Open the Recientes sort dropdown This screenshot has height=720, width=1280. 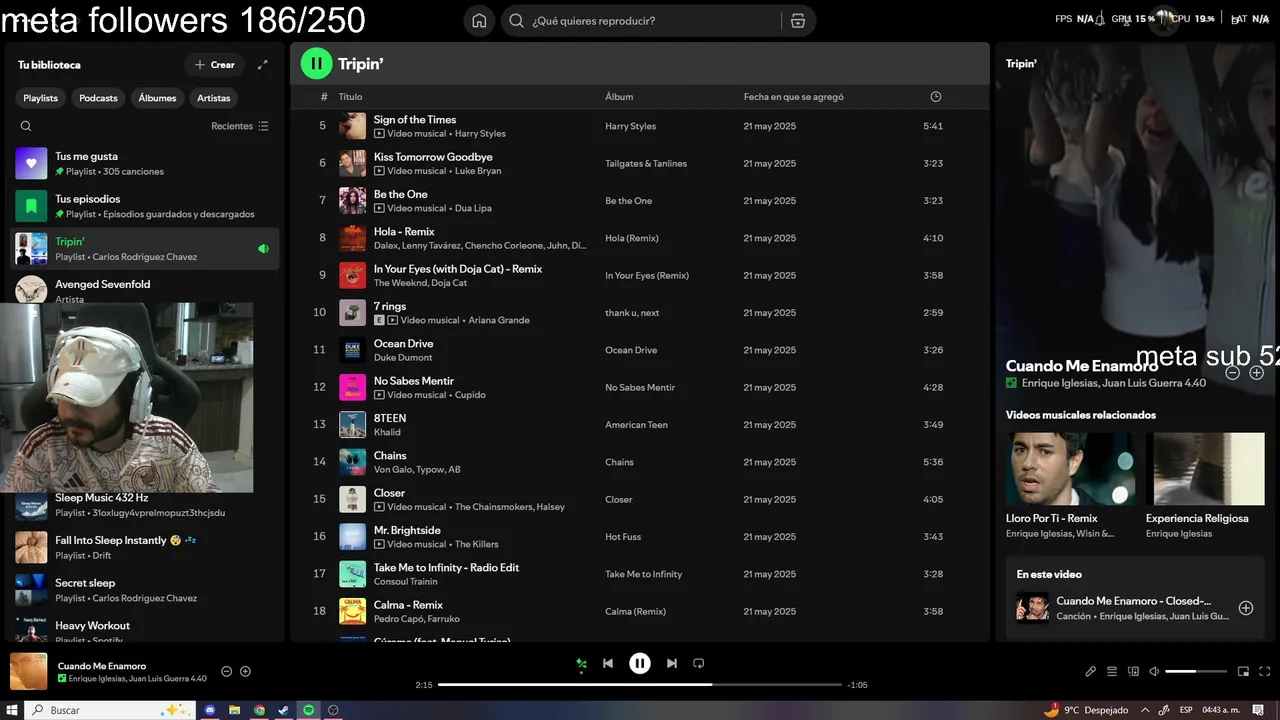point(240,126)
